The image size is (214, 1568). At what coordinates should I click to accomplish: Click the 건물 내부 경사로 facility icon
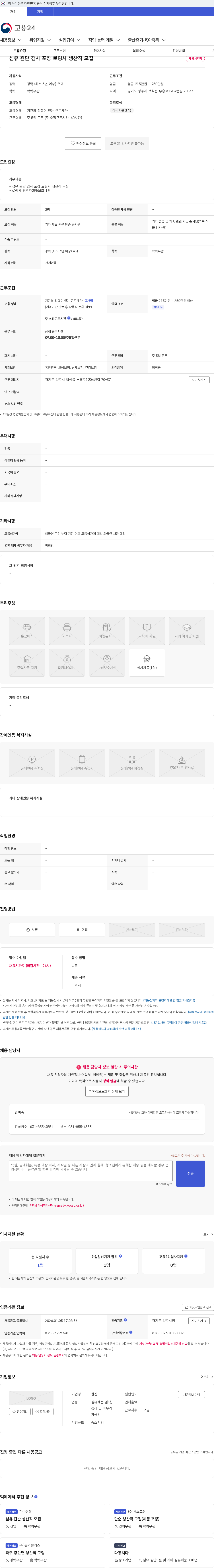click(x=182, y=763)
